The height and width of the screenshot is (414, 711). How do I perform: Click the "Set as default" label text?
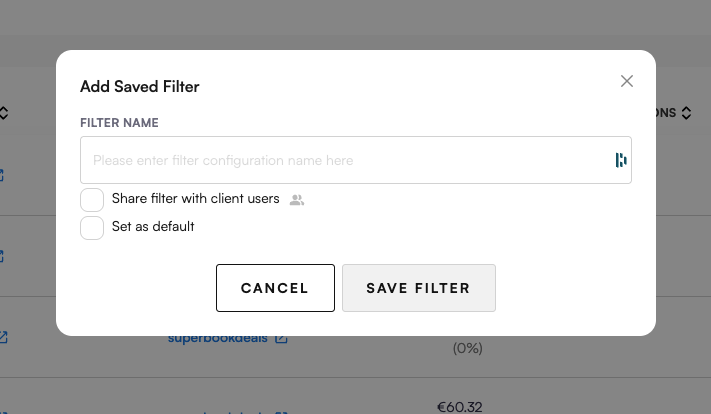coord(153,227)
